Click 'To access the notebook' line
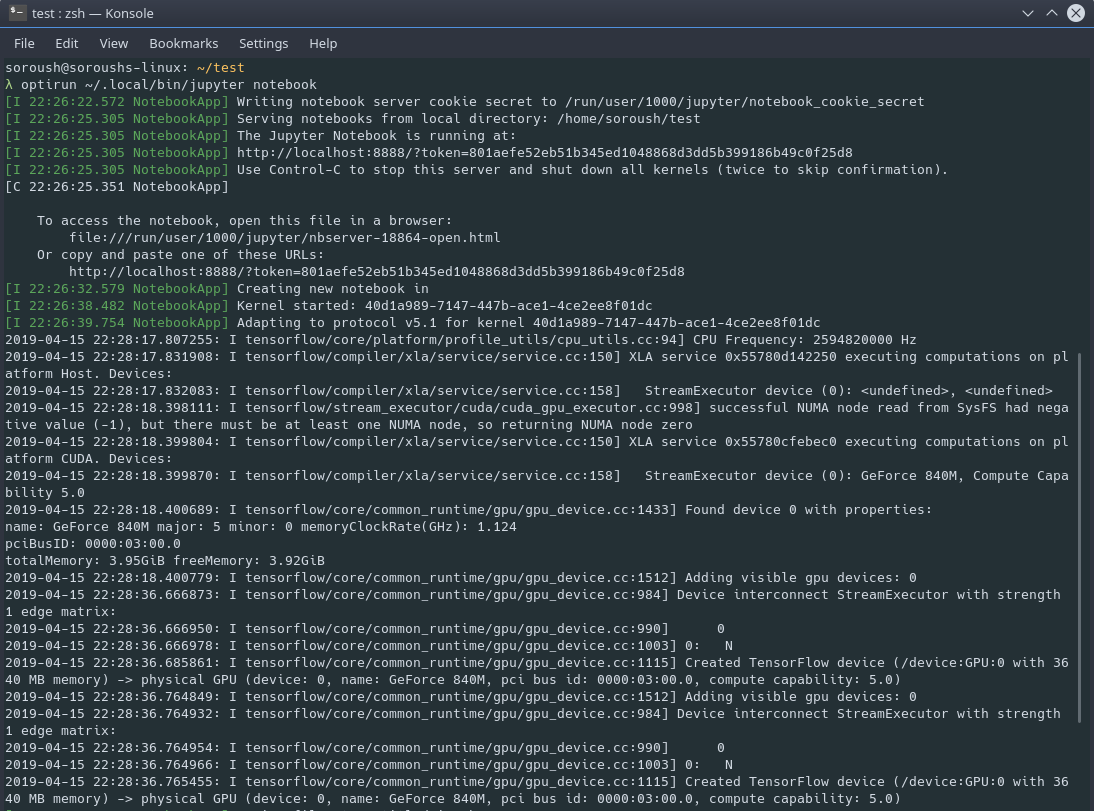 click(x=244, y=221)
